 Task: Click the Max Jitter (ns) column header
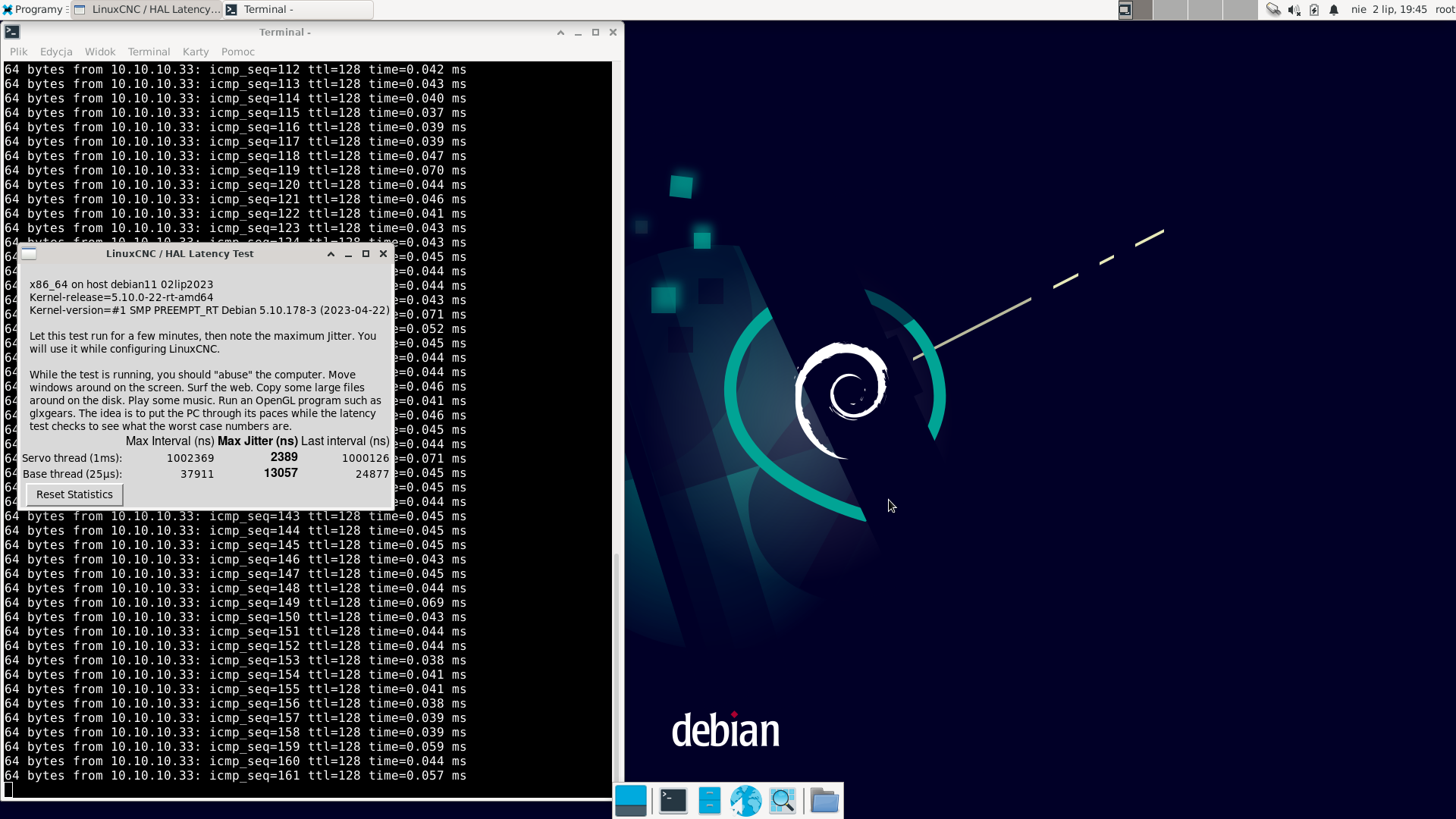coord(258,441)
